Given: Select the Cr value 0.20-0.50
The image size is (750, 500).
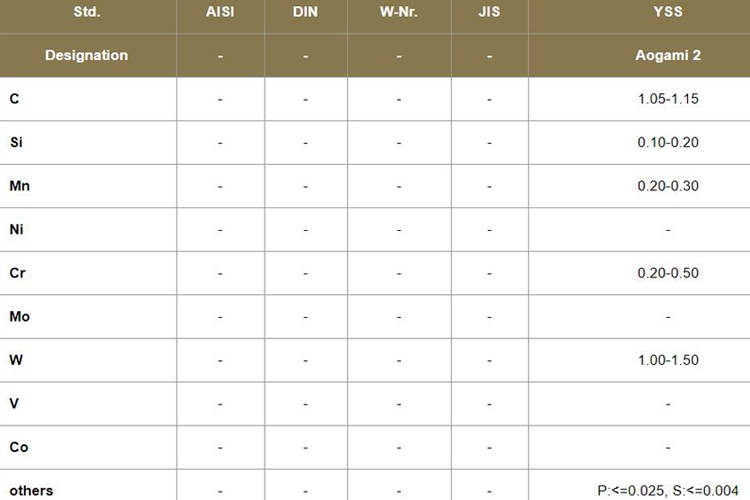Looking at the screenshot, I should point(668,273).
